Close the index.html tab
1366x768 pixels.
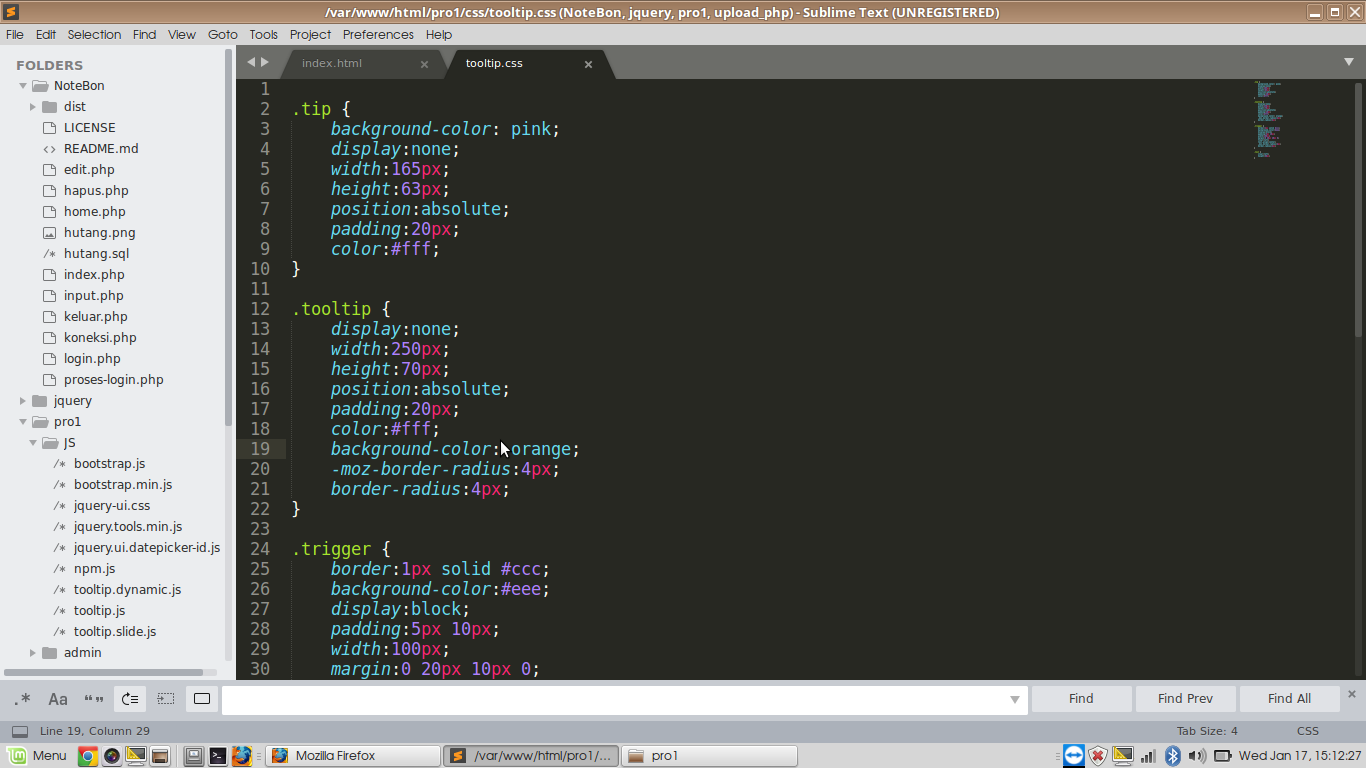[424, 64]
